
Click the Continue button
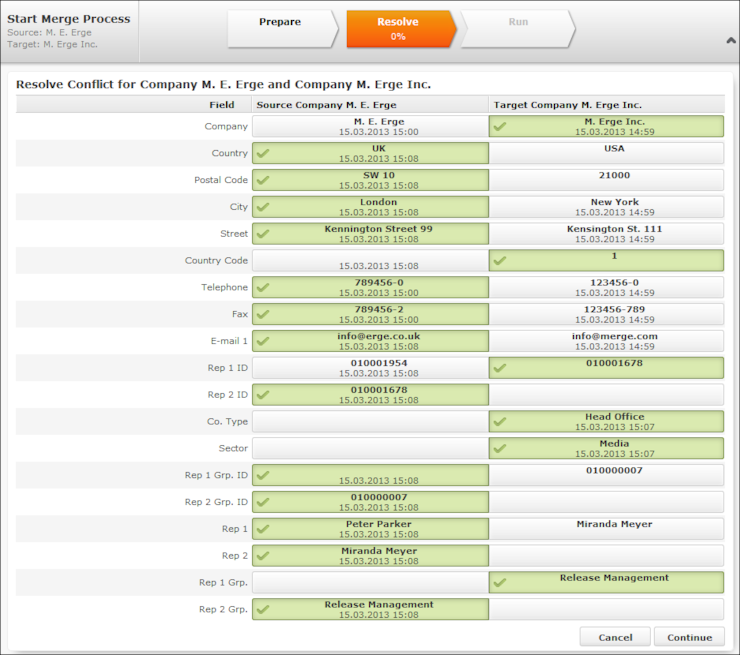pyautogui.click(x=689, y=637)
